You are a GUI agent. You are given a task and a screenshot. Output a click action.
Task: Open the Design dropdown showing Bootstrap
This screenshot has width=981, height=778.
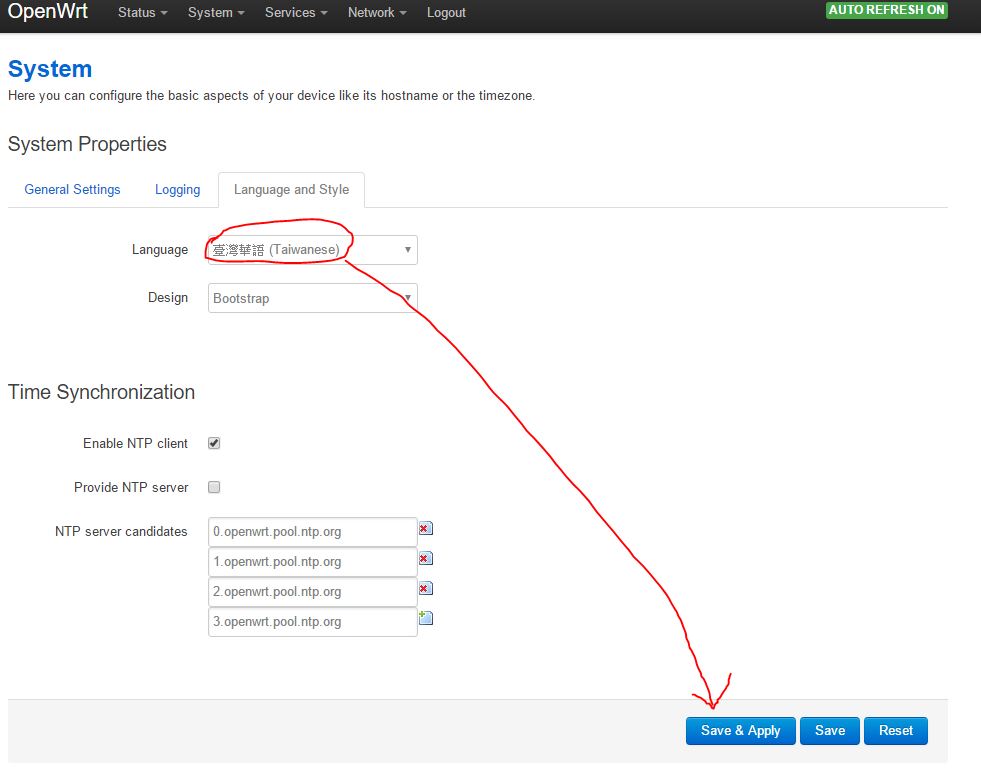(x=313, y=298)
